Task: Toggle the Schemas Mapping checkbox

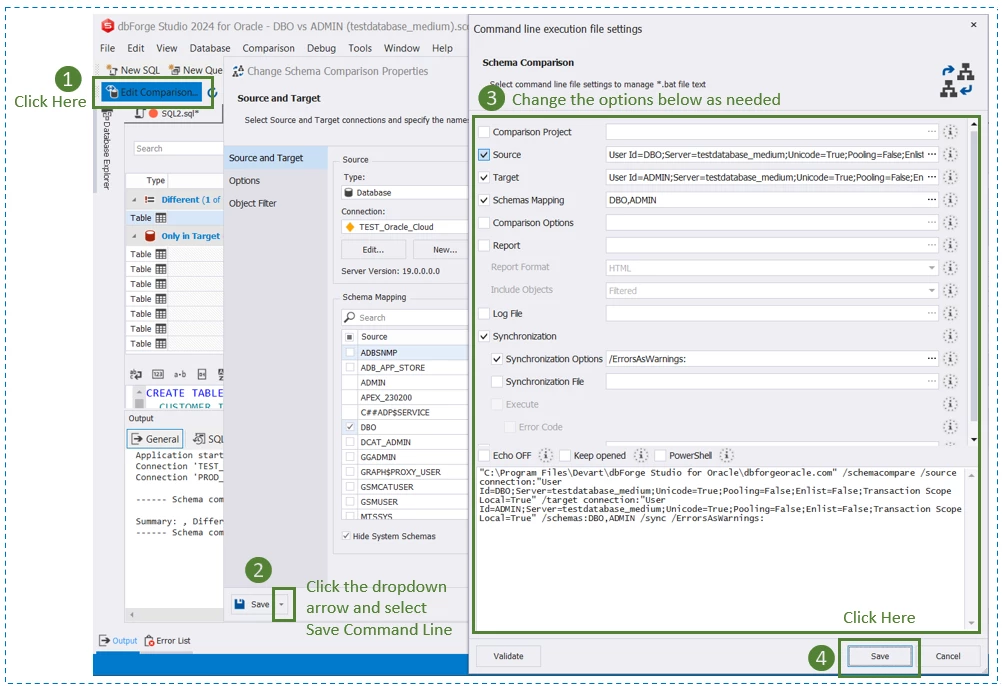Action: pyautogui.click(x=484, y=200)
